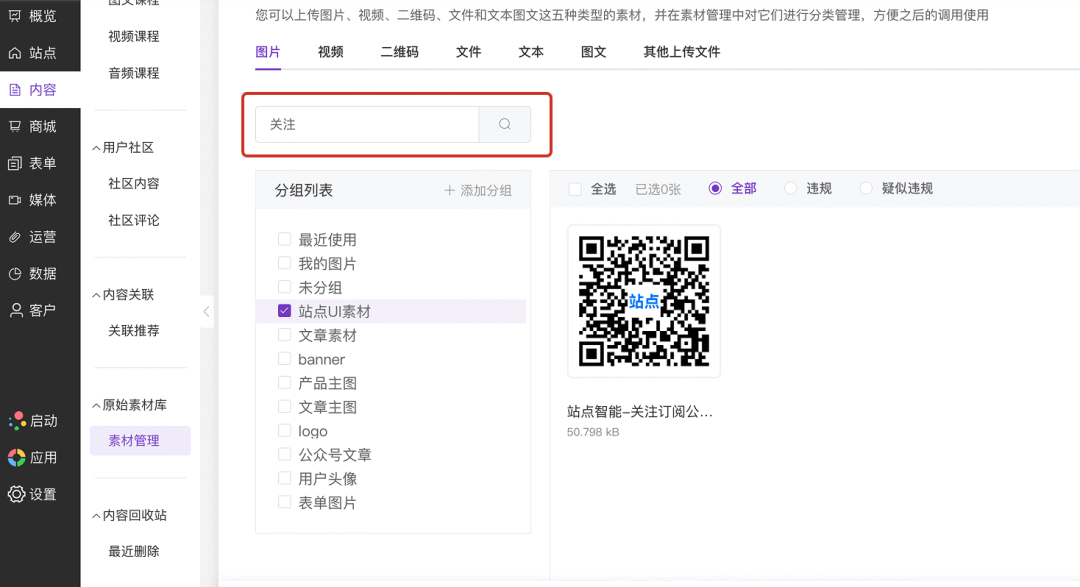Uncheck the 站点UI素材 group checkbox
1080x587 pixels.
click(285, 311)
